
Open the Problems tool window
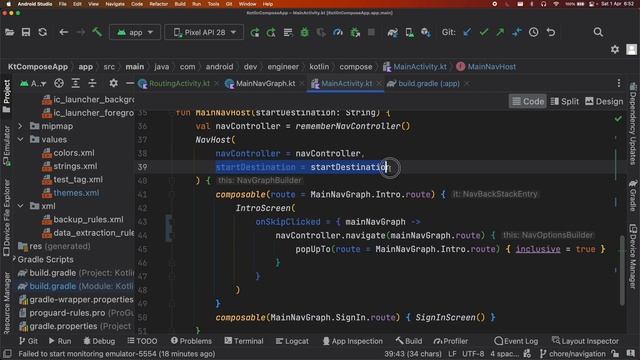point(191,341)
